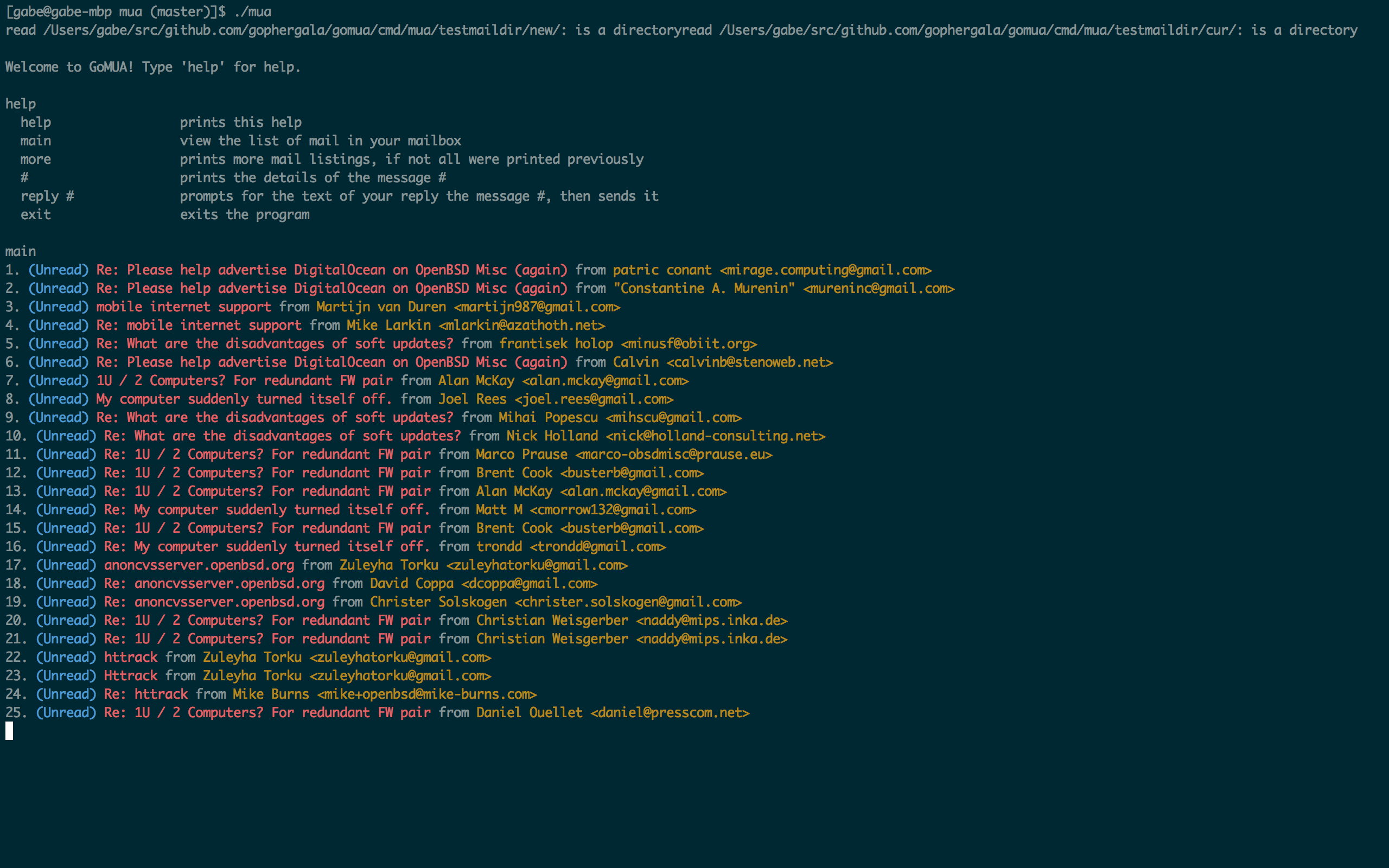The height and width of the screenshot is (868, 1389).
Task: Click 'My computer suddenly turned itself off.' on line 8
Action: 244,399
